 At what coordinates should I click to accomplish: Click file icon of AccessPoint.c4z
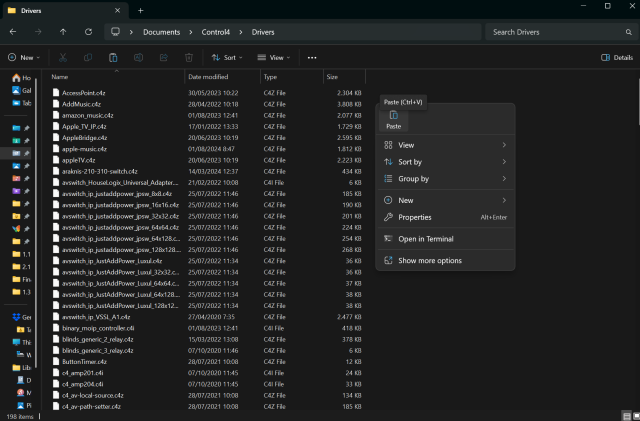(x=56, y=93)
